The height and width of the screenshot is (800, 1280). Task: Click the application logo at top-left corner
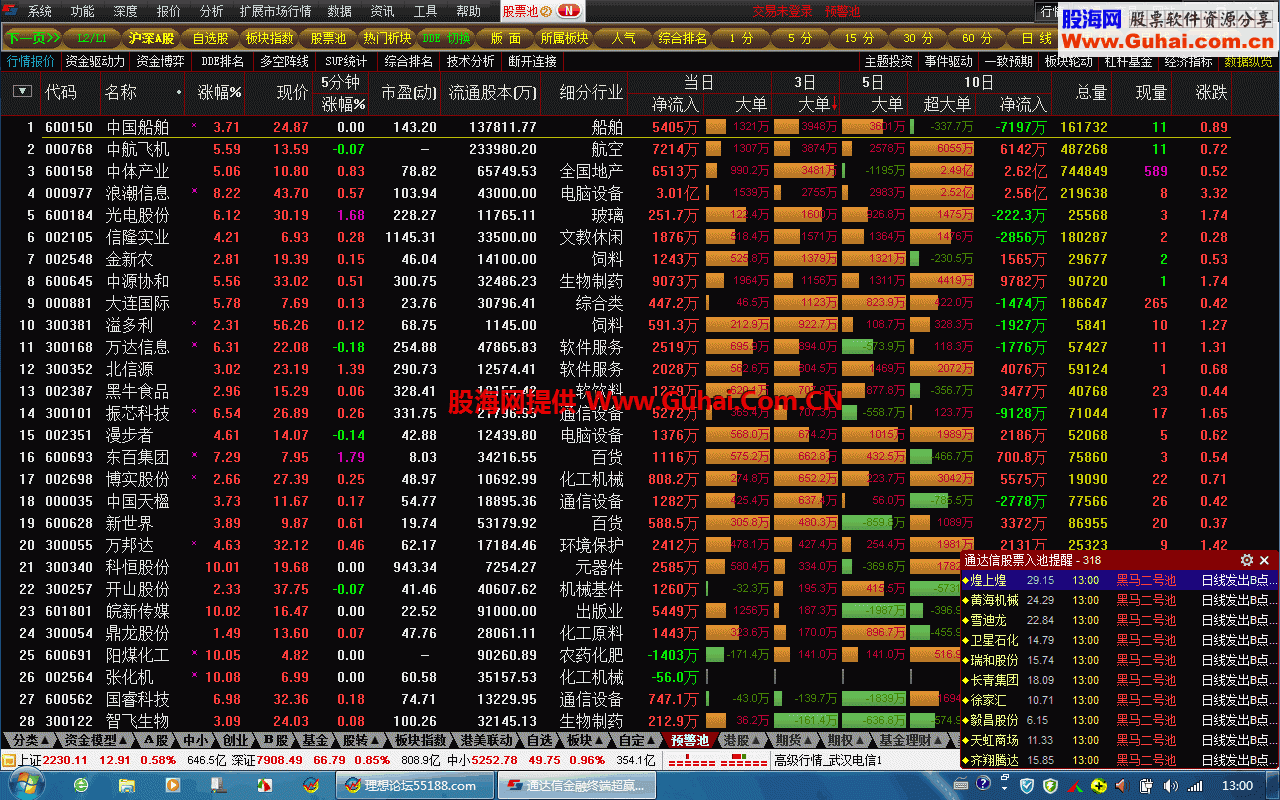click(11, 11)
